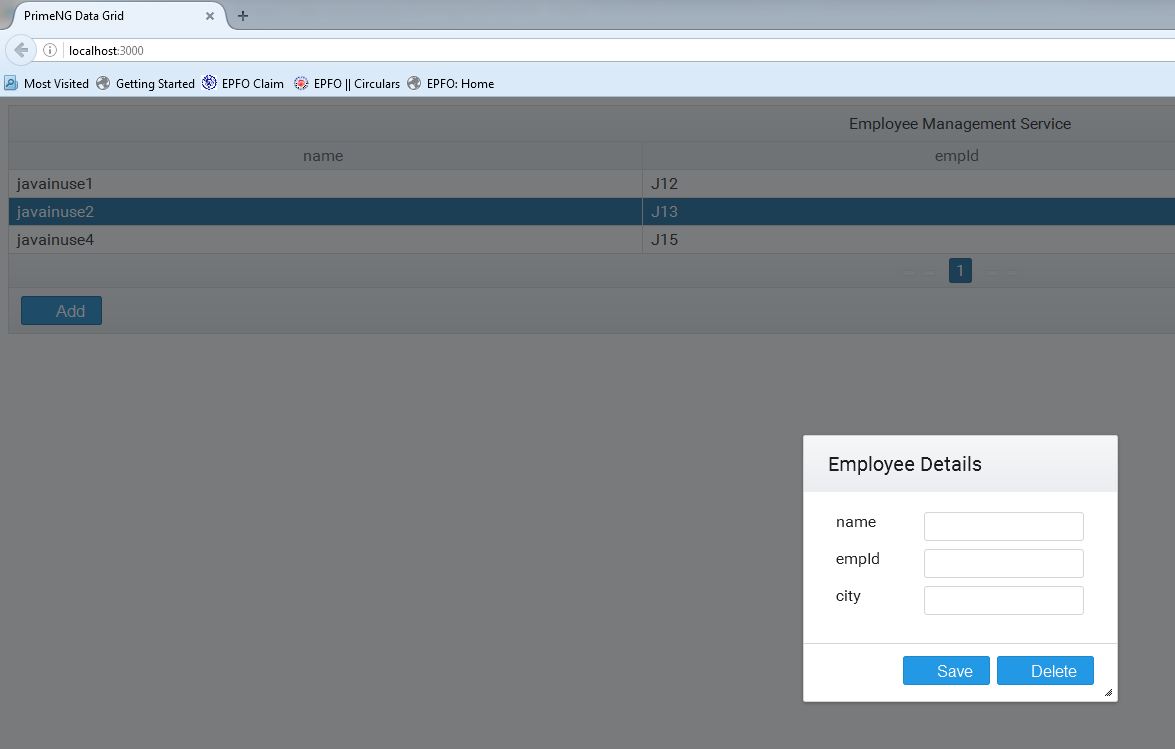Click the Employee Details dialog title bar

pyautogui.click(x=960, y=464)
